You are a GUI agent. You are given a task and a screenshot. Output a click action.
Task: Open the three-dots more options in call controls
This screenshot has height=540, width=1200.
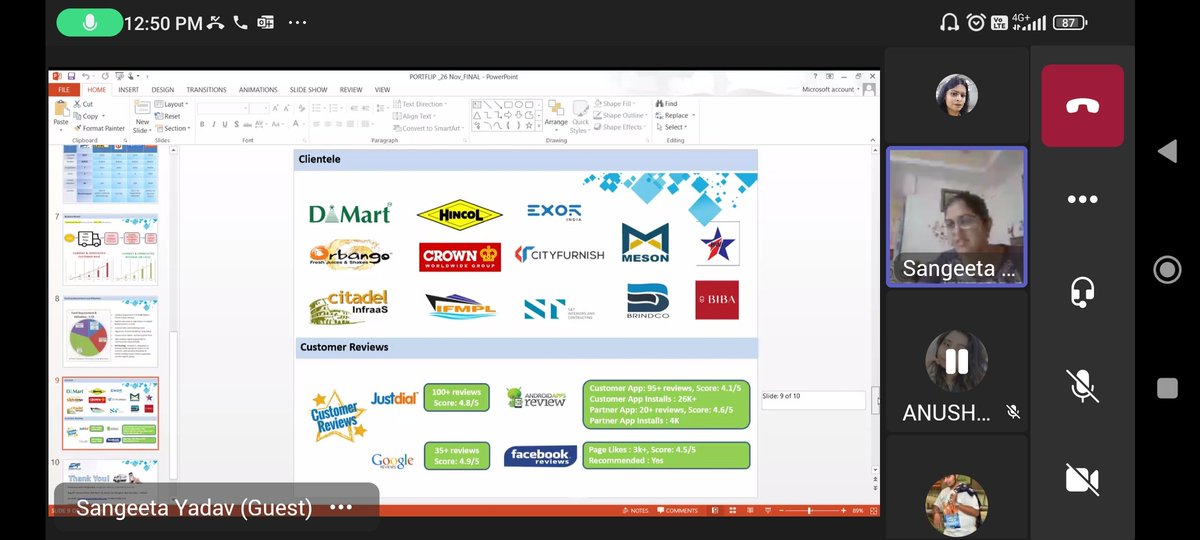coord(1082,199)
